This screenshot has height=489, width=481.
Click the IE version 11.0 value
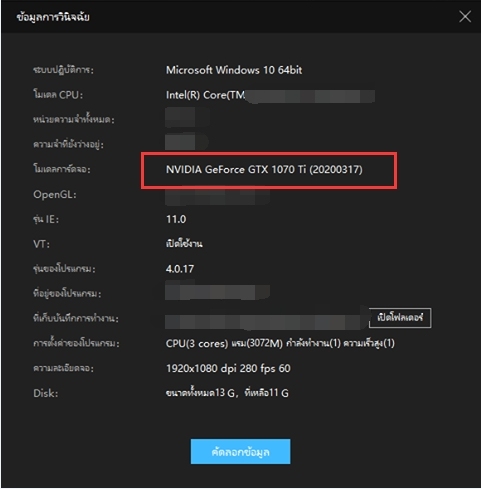pyautogui.click(x=176, y=219)
